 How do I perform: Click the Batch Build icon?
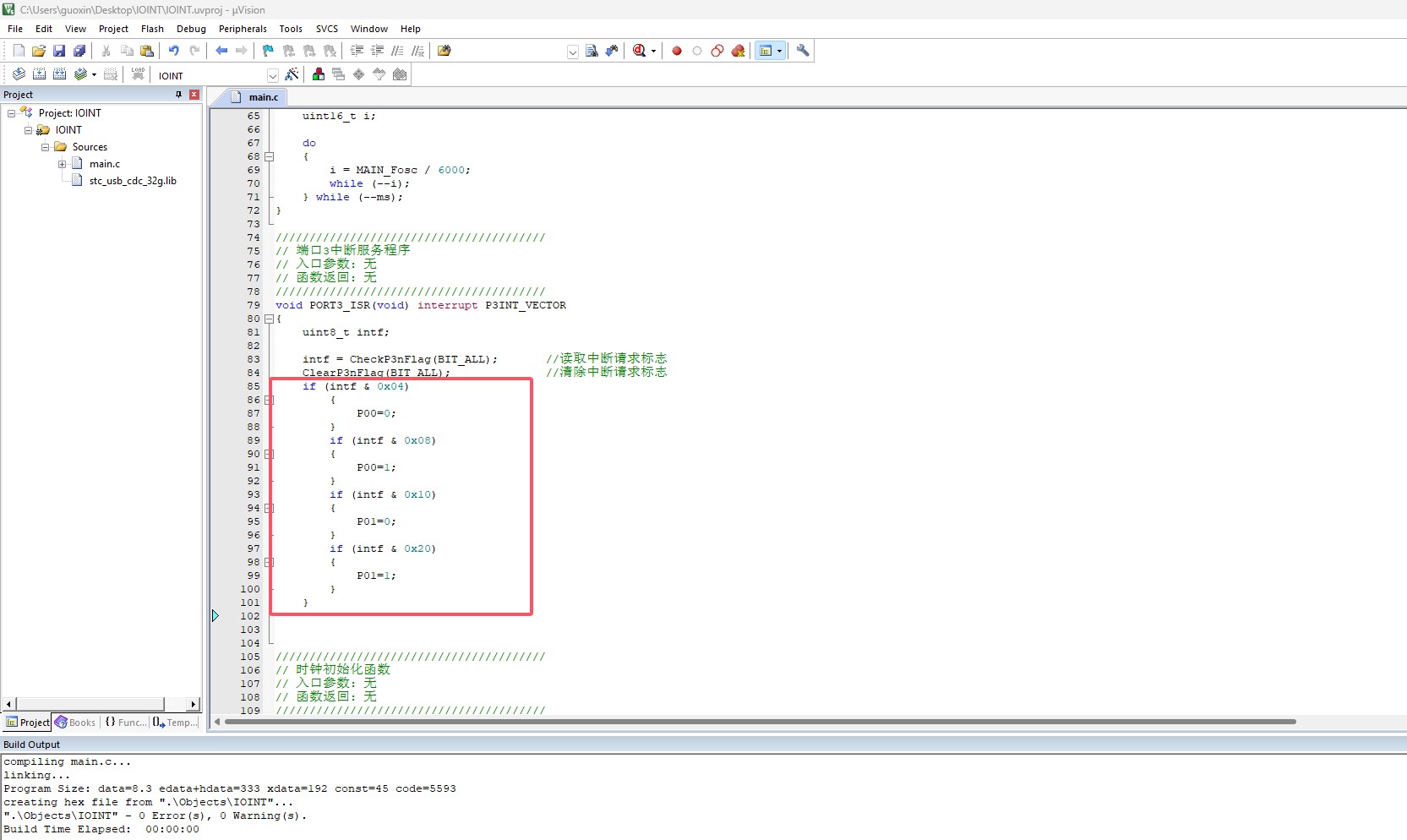[80, 74]
